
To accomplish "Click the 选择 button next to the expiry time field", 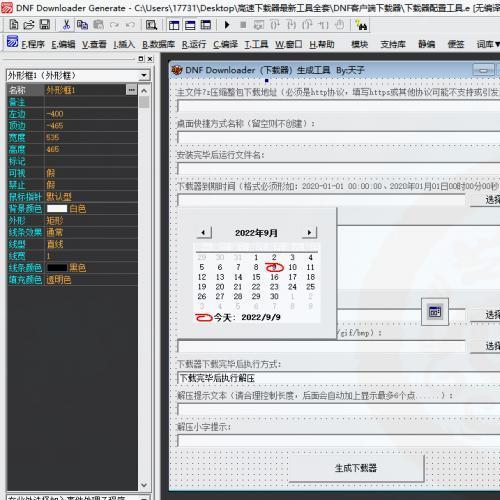I will pyautogui.click(x=485, y=200).
